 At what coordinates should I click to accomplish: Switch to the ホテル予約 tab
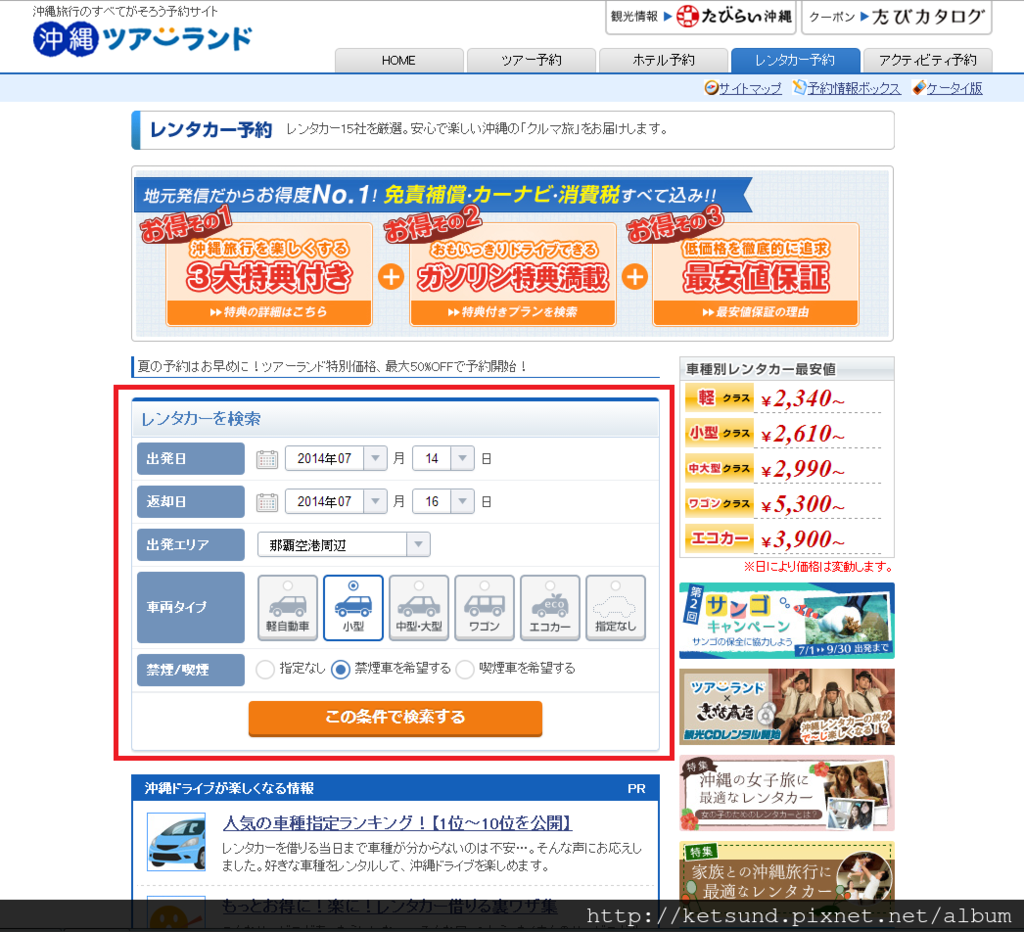coord(663,60)
